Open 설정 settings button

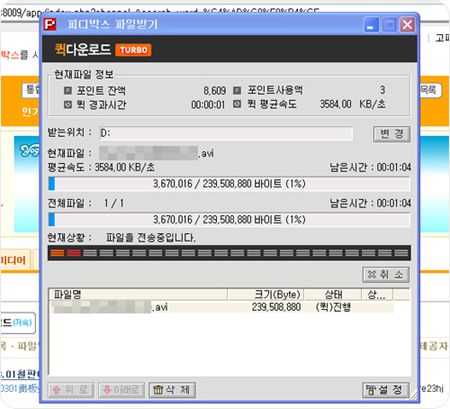(x=386, y=390)
